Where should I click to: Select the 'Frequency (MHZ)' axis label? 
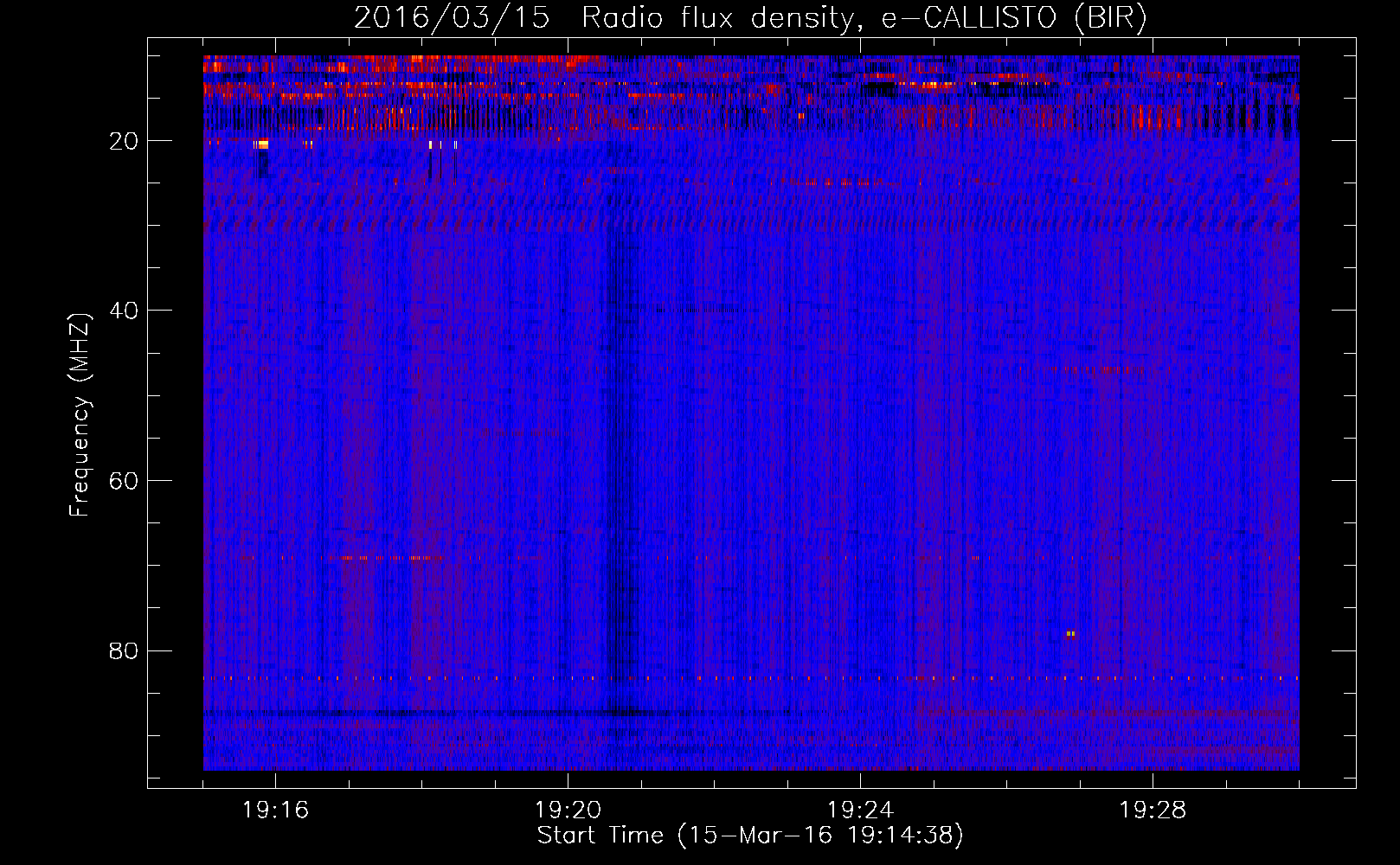point(80,415)
